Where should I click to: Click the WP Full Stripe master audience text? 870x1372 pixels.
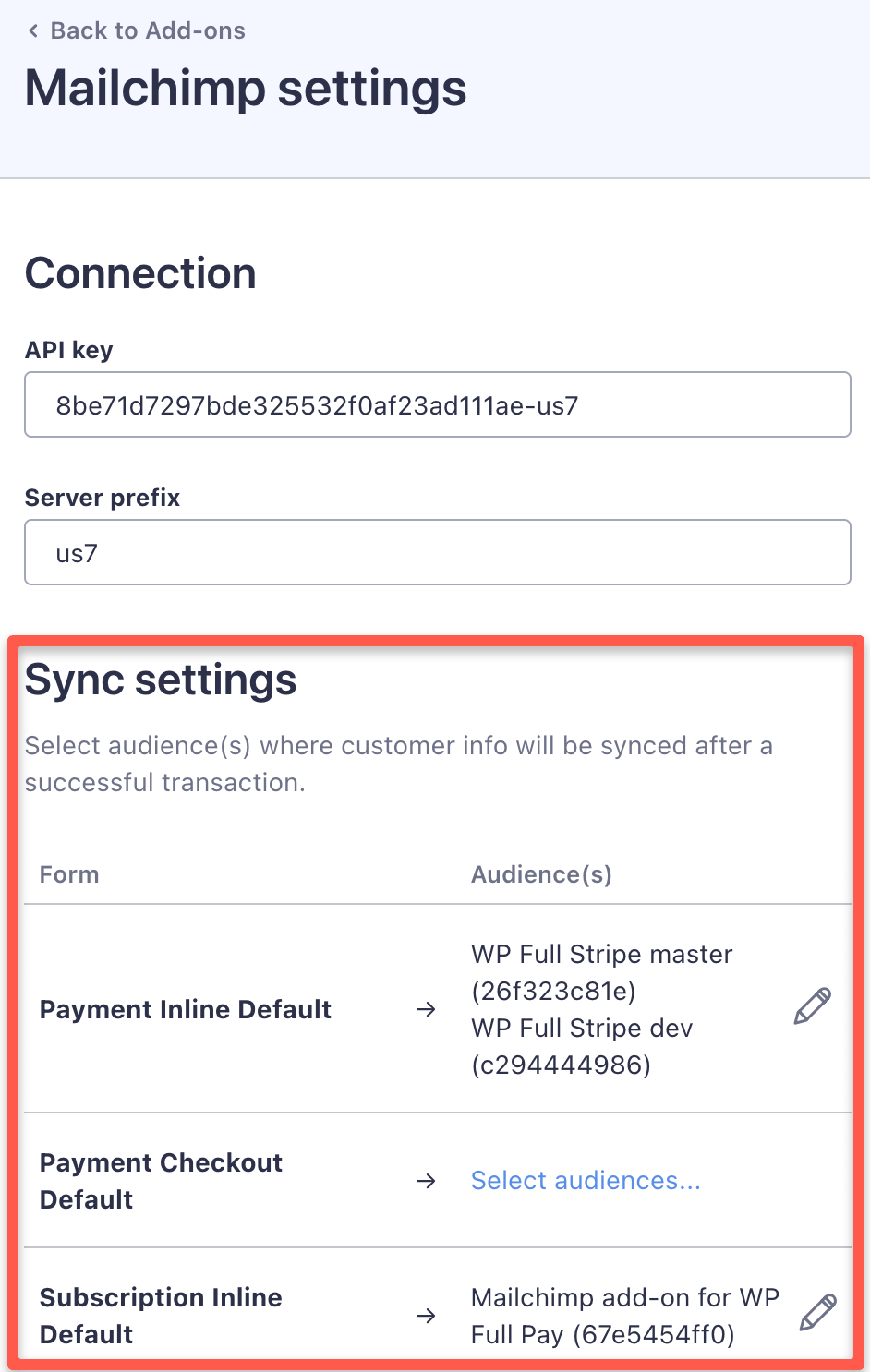601,972
